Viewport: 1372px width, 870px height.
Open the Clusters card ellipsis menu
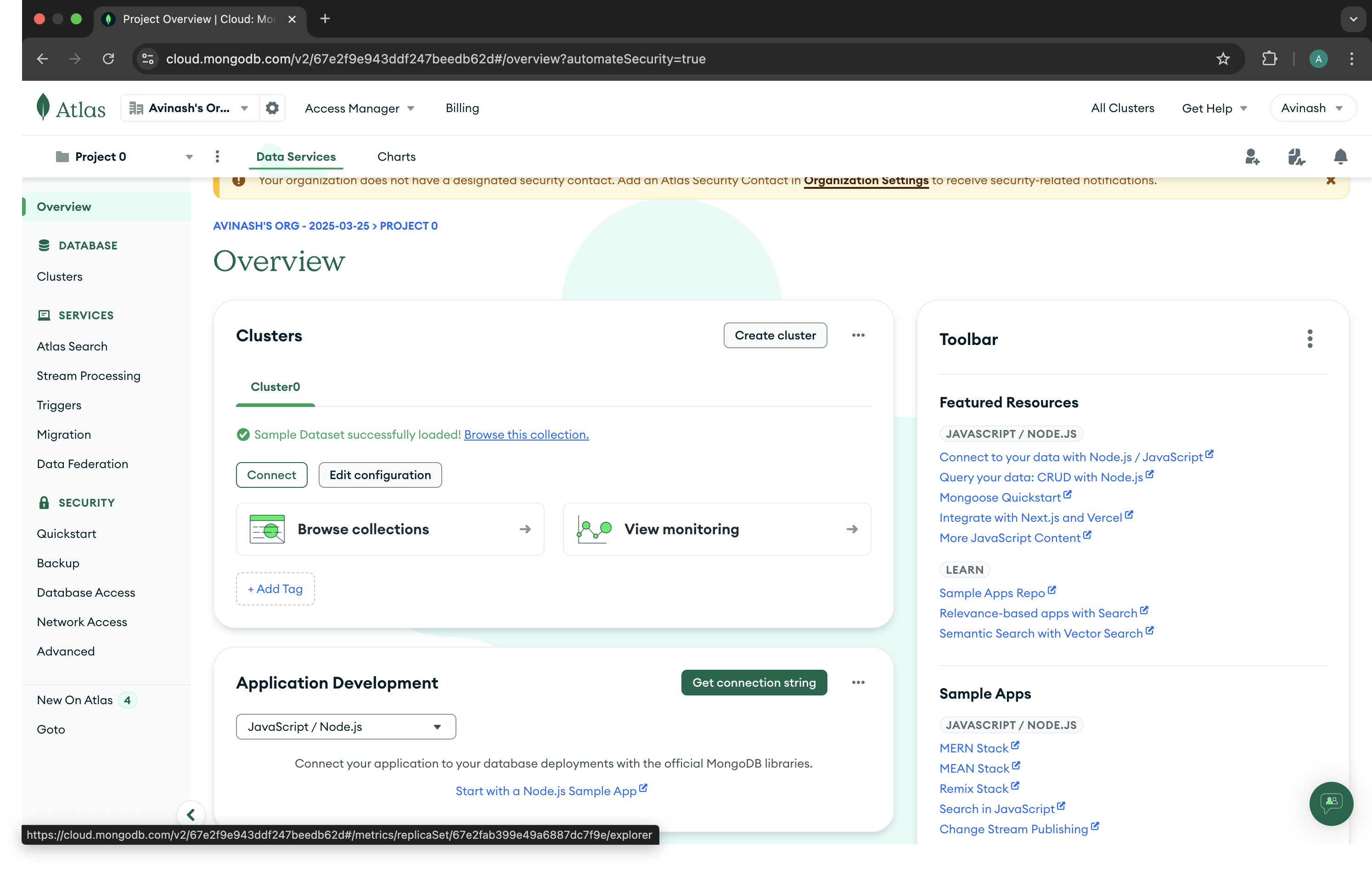click(x=858, y=335)
